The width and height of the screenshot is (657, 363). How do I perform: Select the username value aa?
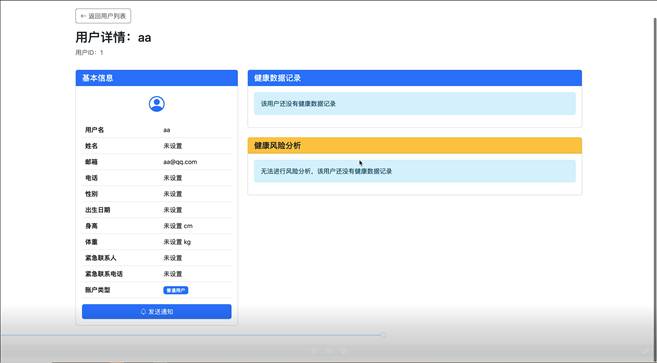click(x=167, y=130)
